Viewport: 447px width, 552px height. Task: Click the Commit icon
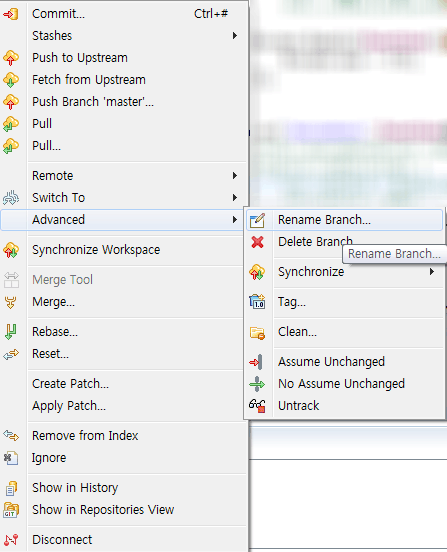pos(11,14)
